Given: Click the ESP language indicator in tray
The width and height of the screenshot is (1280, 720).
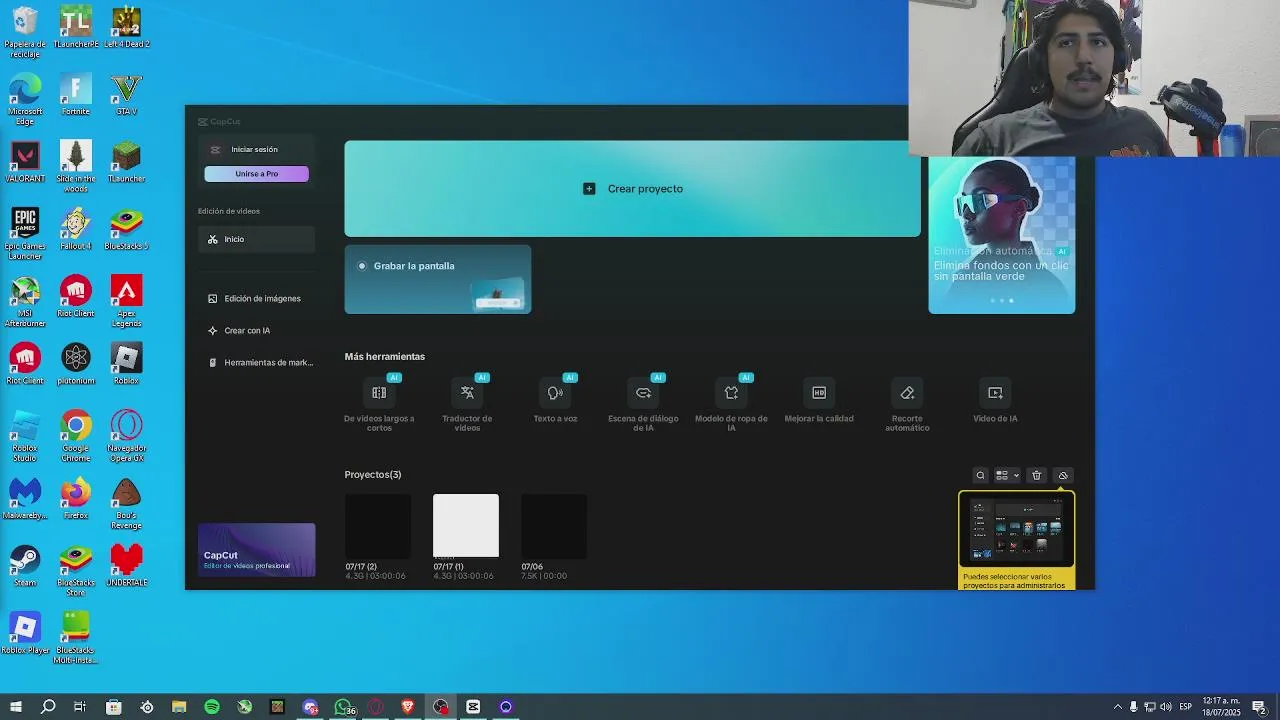Looking at the screenshot, I should tap(1186, 707).
